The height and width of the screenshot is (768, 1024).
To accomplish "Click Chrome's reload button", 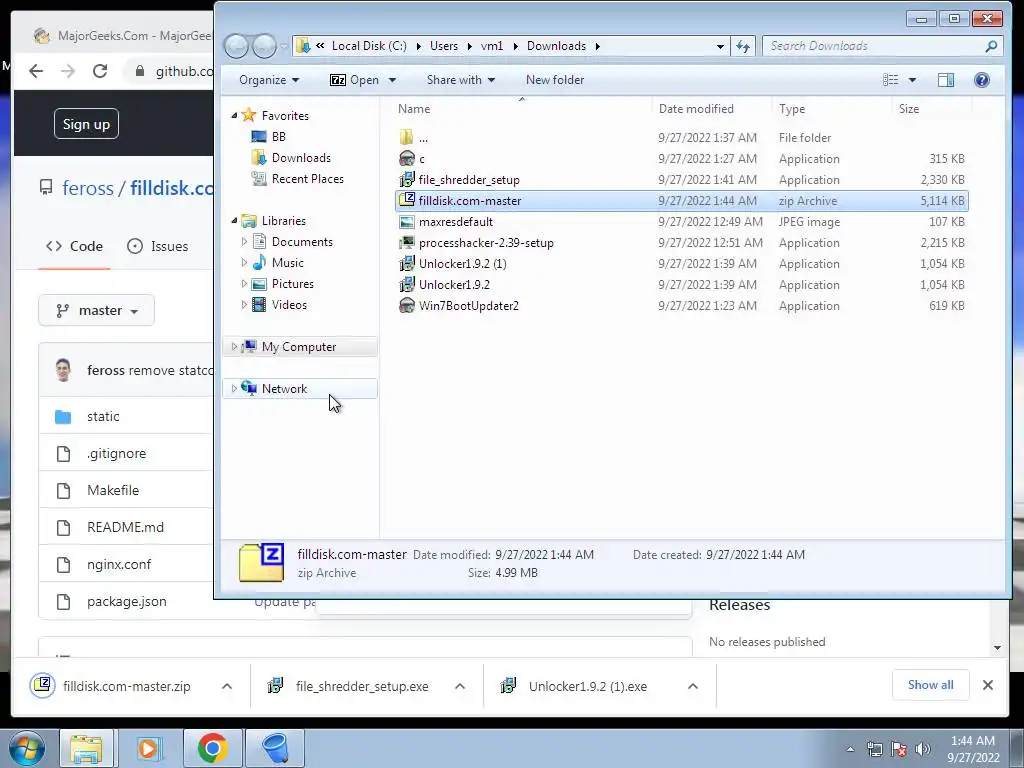I will (x=100, y=71).
